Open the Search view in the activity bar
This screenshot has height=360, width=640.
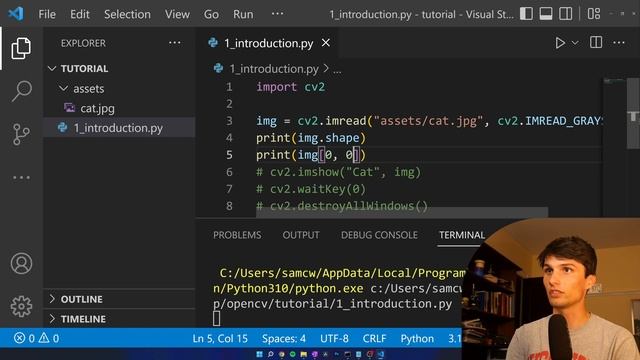coord(21,91)
